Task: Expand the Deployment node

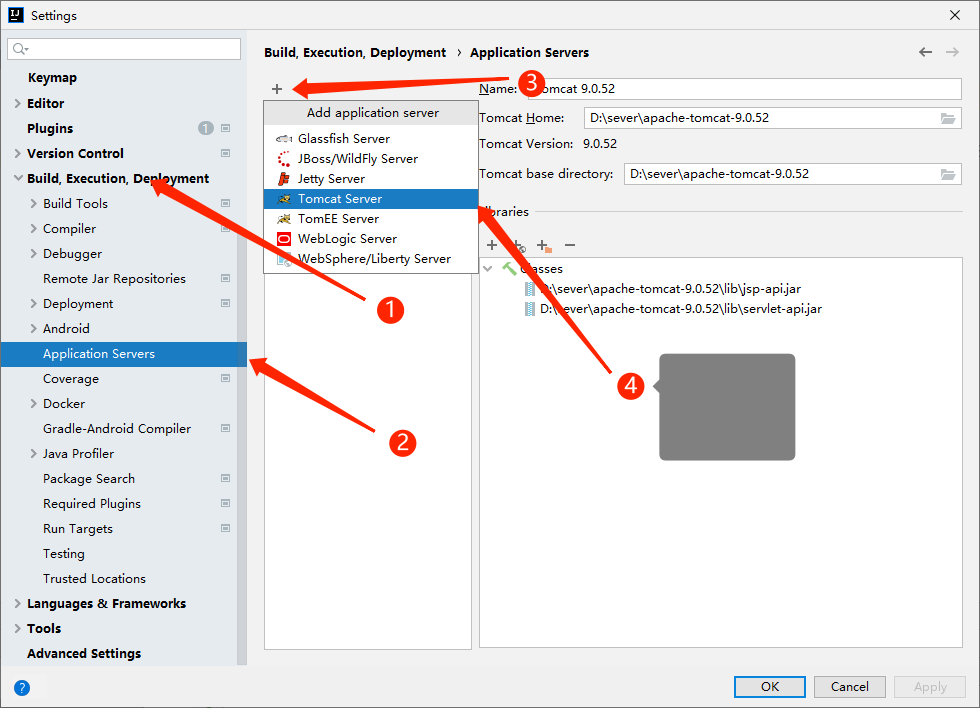Action: (x=34, y=304)
